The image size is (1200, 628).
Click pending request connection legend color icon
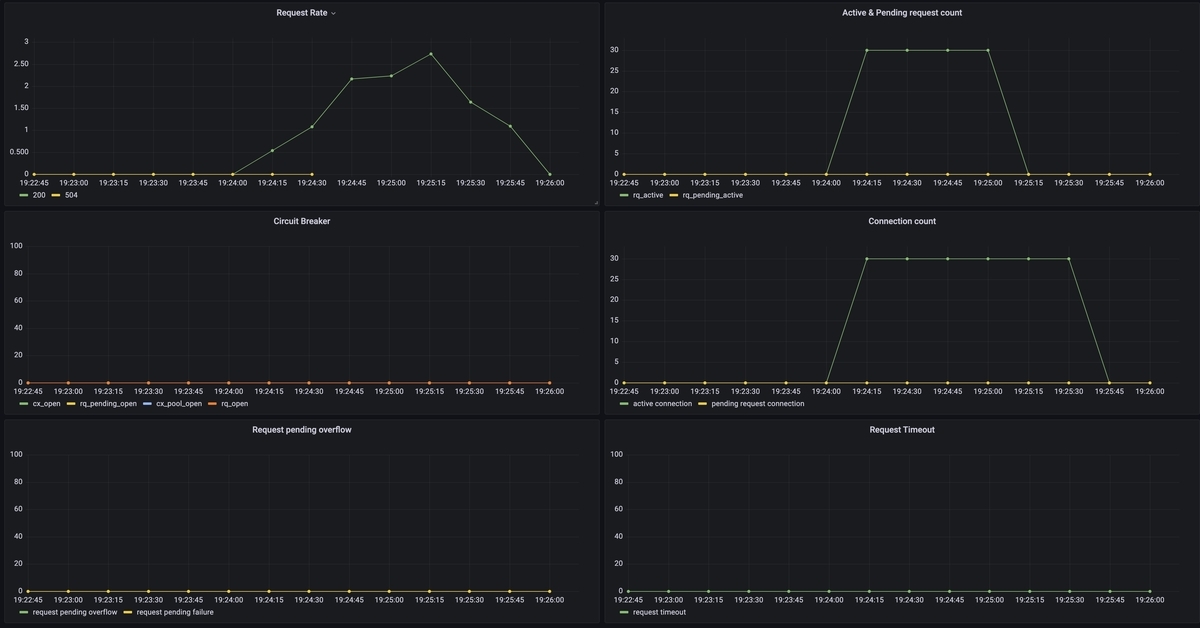(702, 404)
